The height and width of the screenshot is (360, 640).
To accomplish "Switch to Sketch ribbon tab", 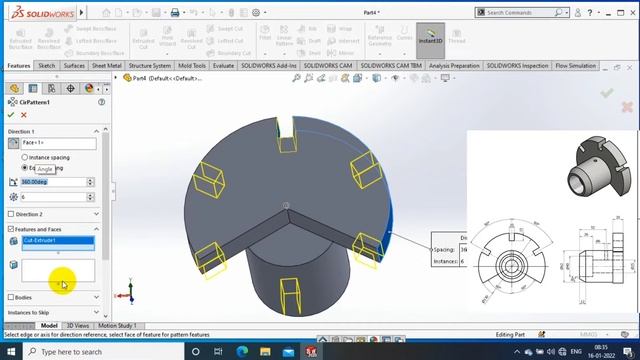I will point(47,66).
